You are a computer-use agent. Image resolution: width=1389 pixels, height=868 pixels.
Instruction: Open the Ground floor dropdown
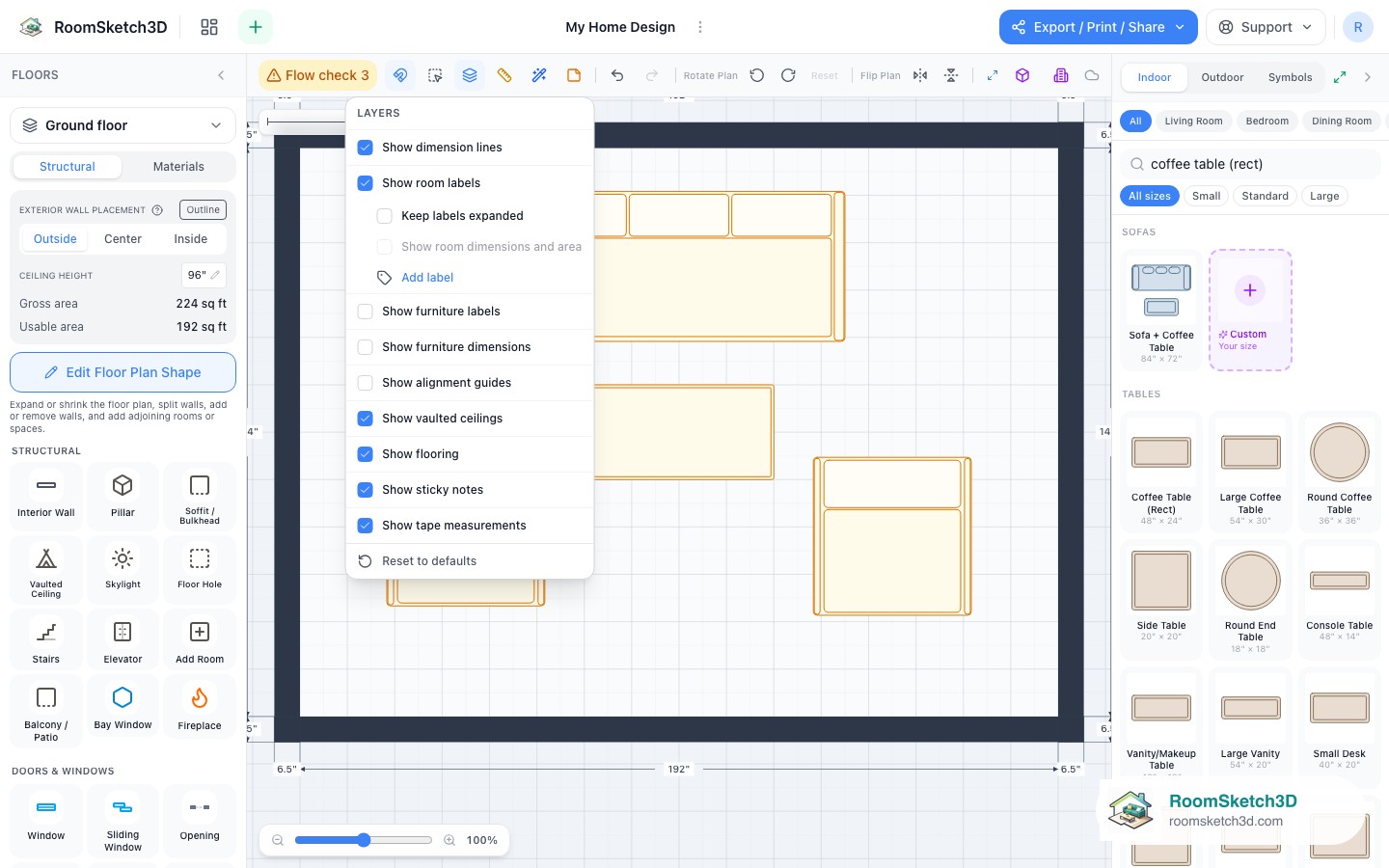[123, 125]
